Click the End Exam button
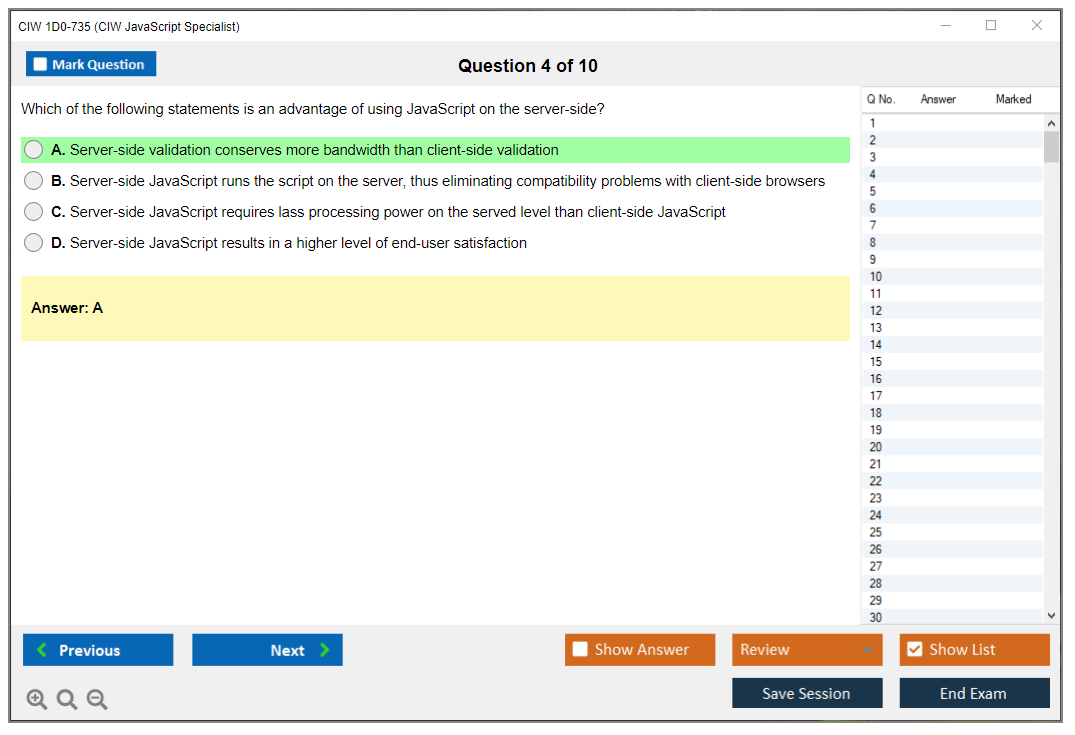Screen dimensions: 1075x735 tap(974, 693)
